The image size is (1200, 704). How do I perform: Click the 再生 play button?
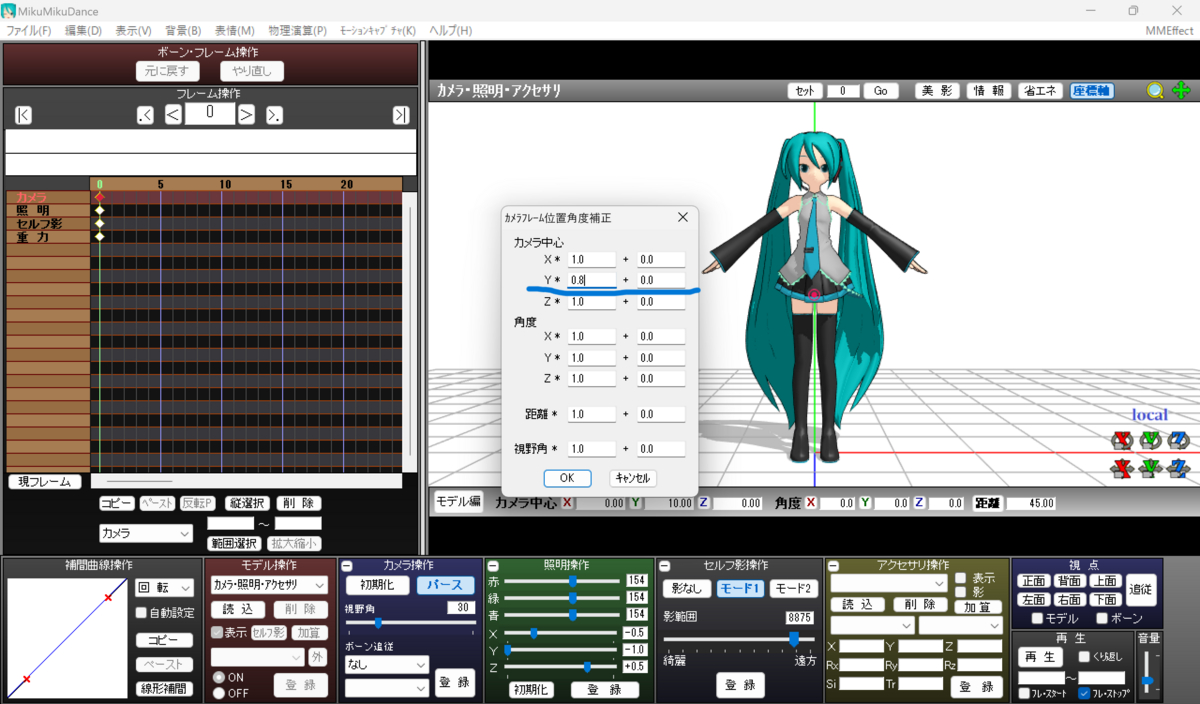click(x=1040, y=657)
